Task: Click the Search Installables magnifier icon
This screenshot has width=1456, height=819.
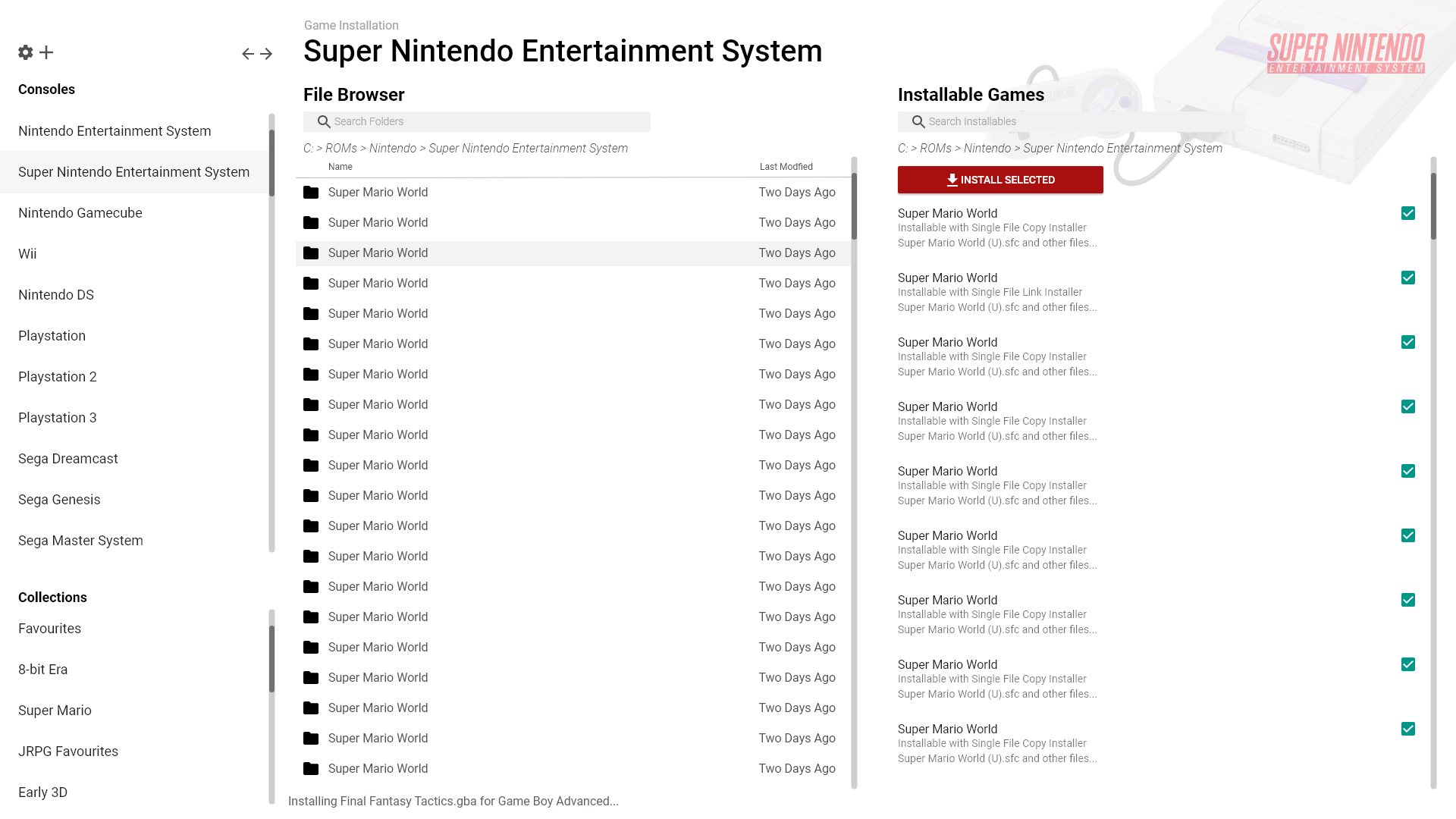Action: coord(918,122)
